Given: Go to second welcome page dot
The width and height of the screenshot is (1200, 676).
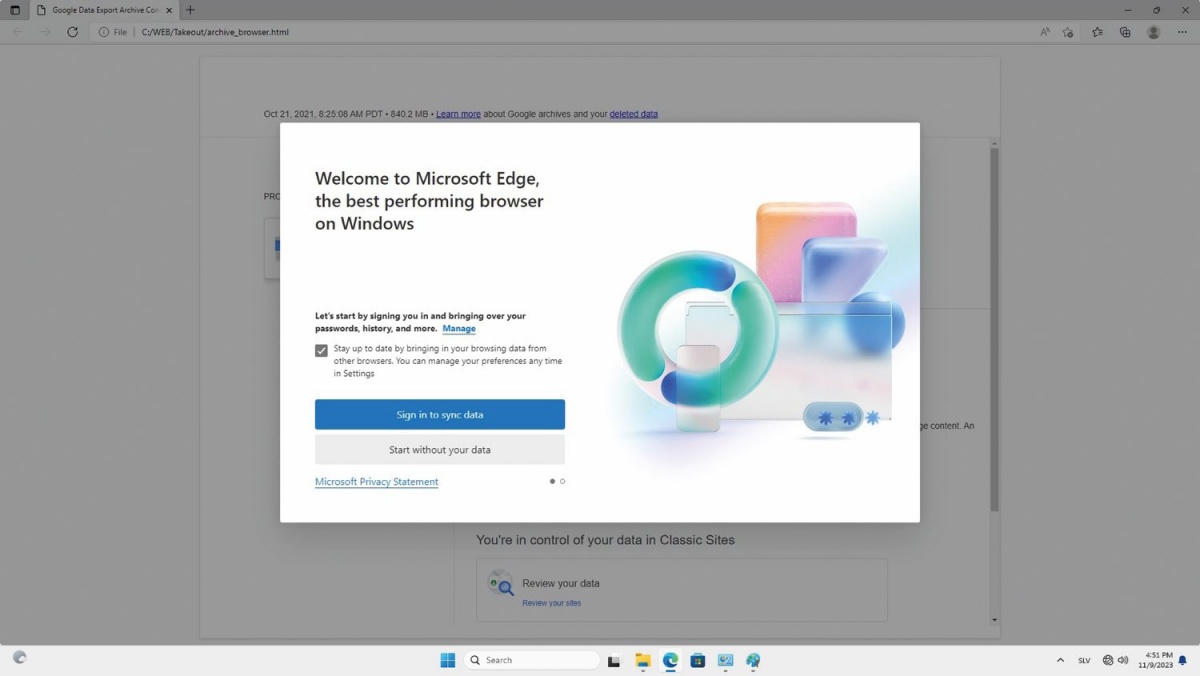Looking at the screenshot, I should click(x=563, y=482).
